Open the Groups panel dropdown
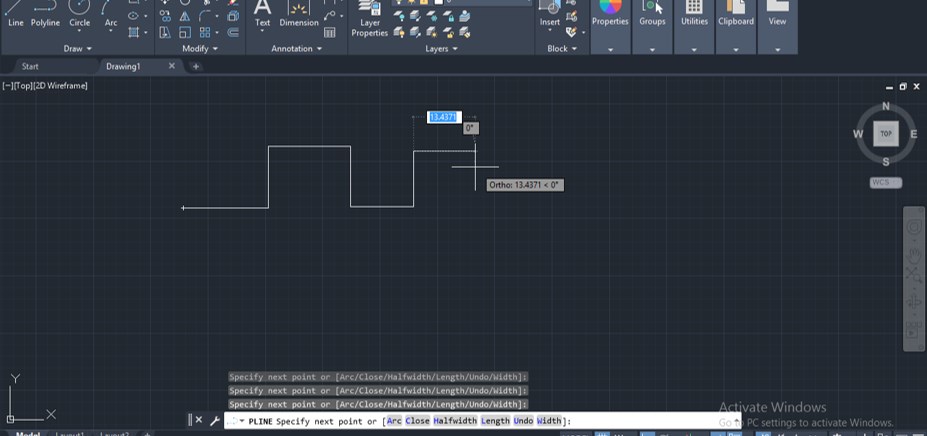Screen dimensions: 927x436 pos(652,50)
